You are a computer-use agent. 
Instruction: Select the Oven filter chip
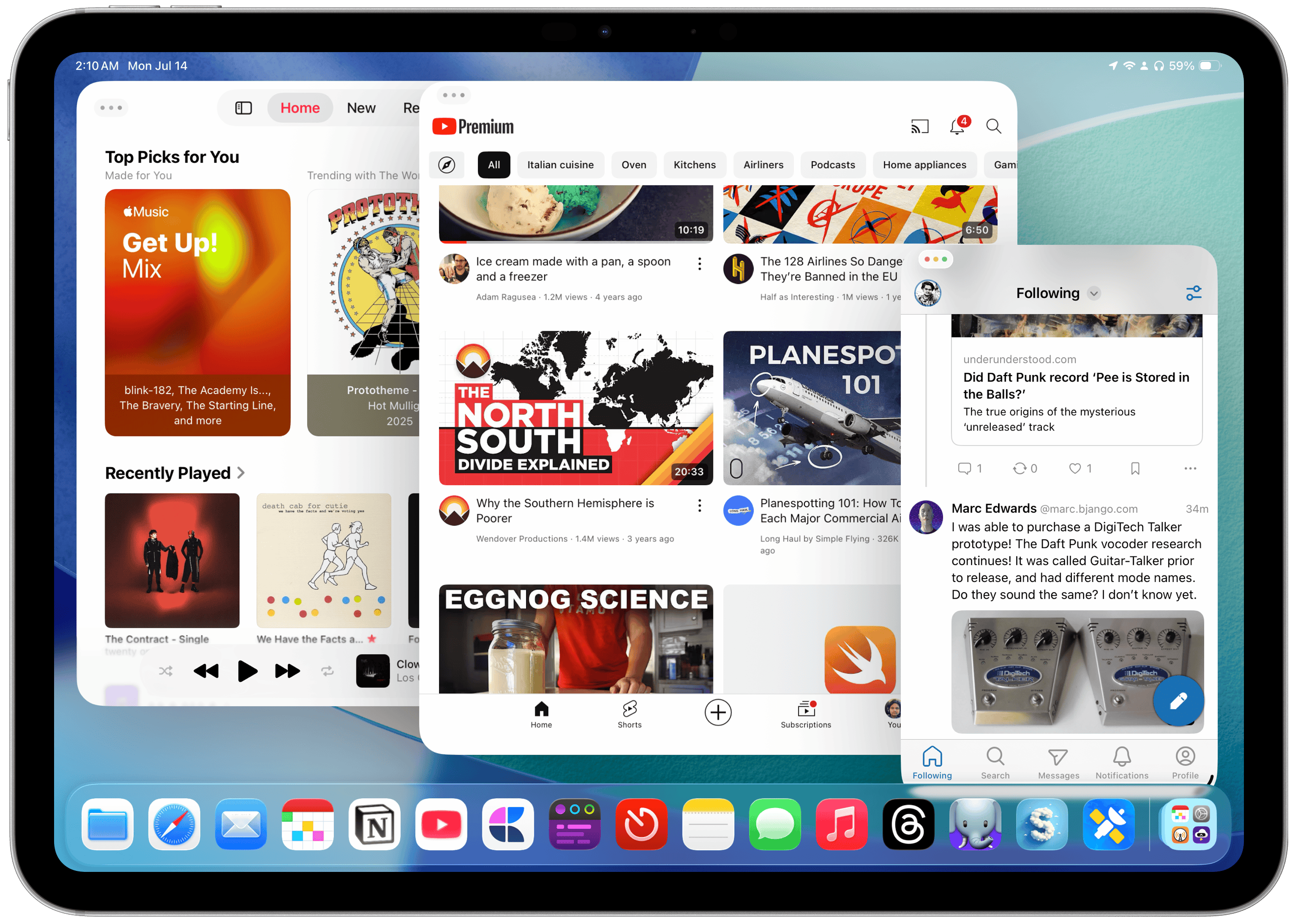(x=634, y=165)
